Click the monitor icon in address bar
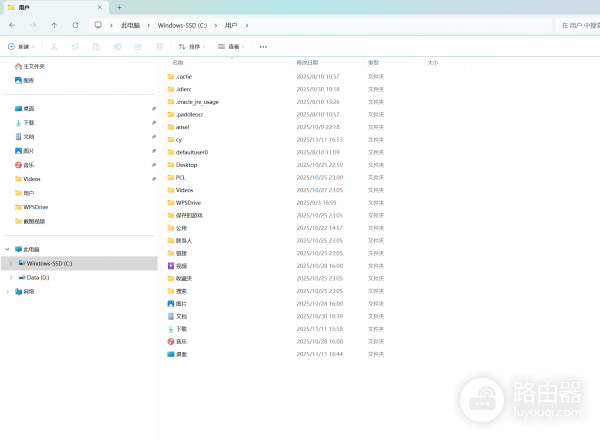 point(98,25)
